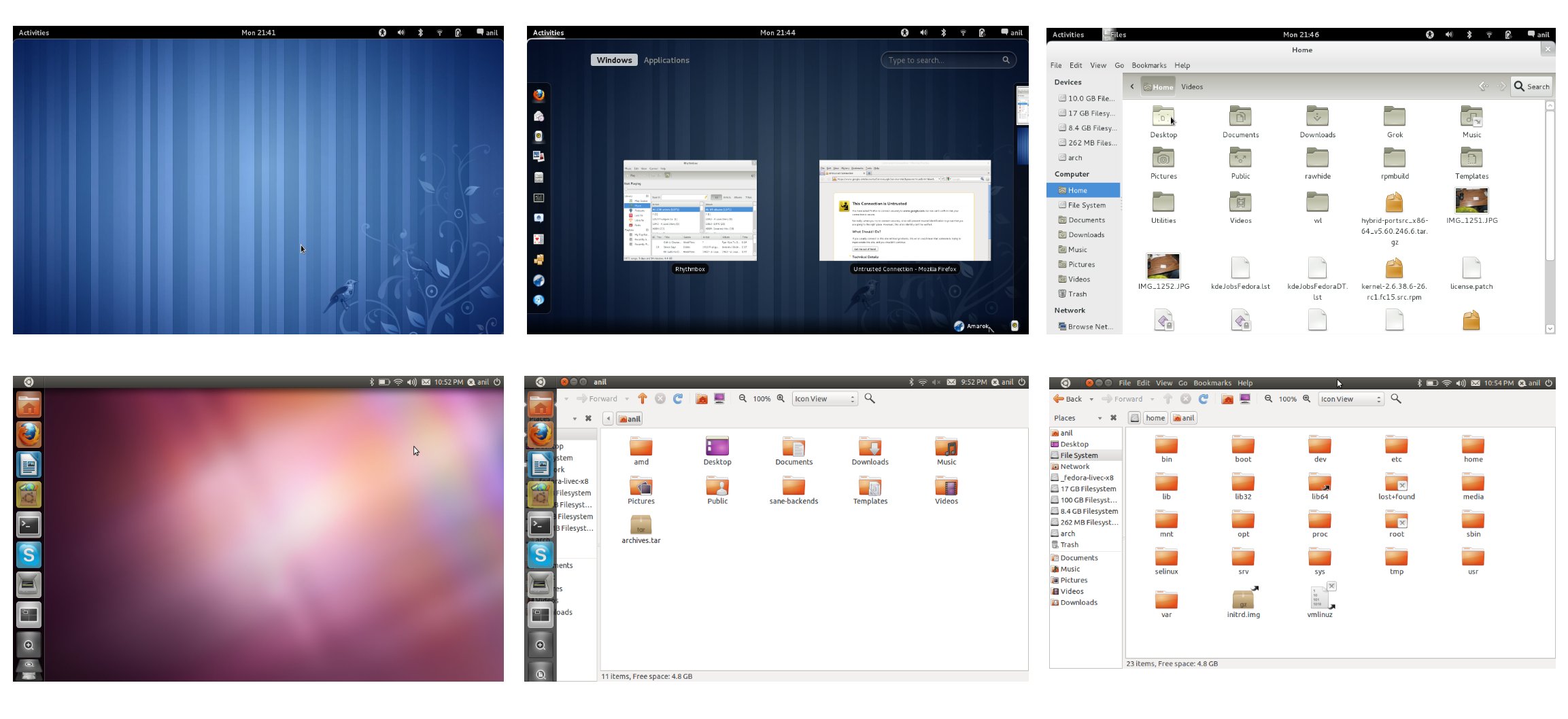1568x719 pixels.
Task: Open the sane-backends folder
Action: pyautogui.click(x=794, y=487)
